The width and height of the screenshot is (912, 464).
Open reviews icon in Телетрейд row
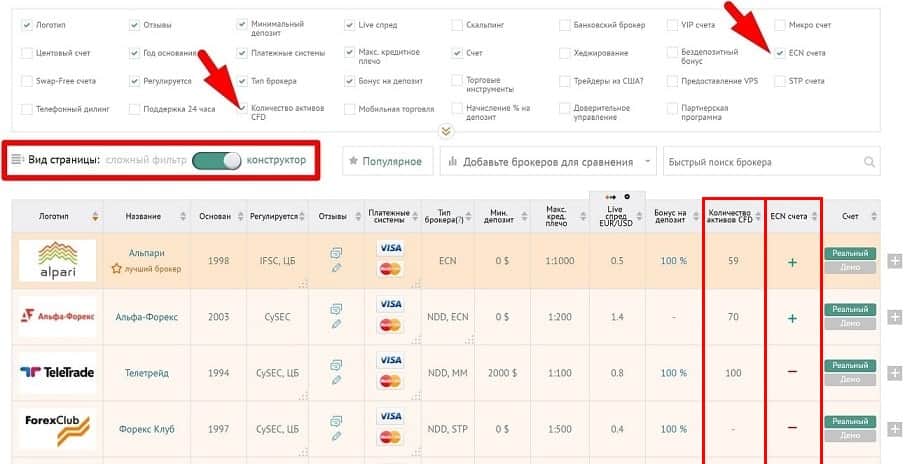coord(336,365)
